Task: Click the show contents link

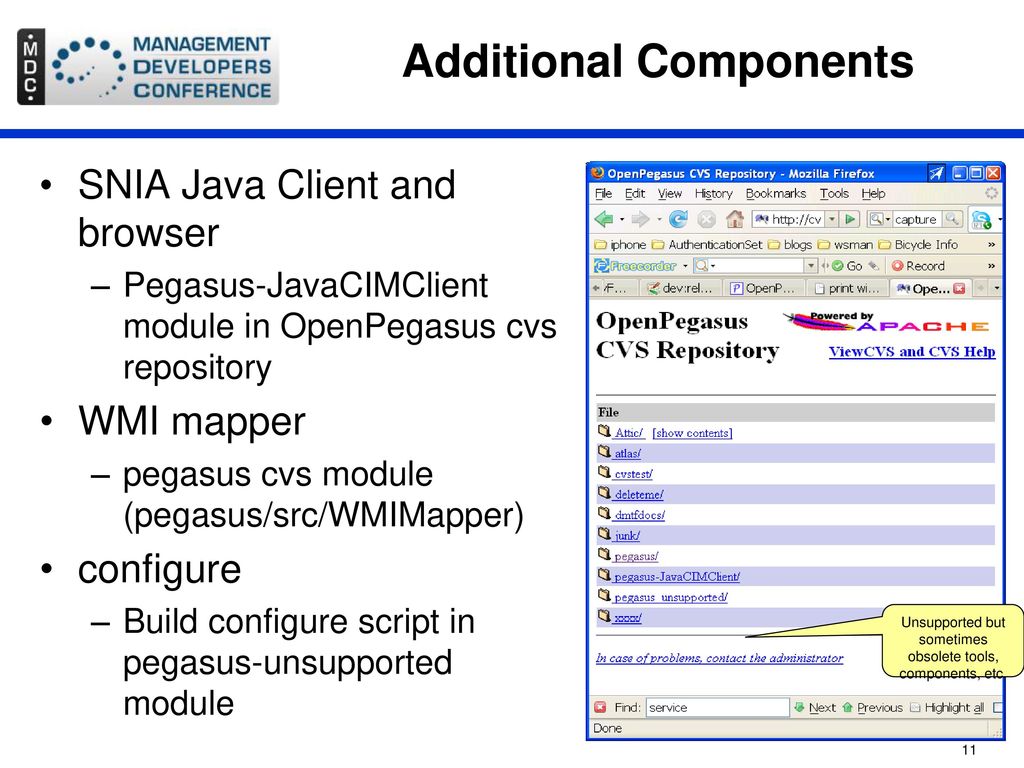Action: tap(692, 433)
